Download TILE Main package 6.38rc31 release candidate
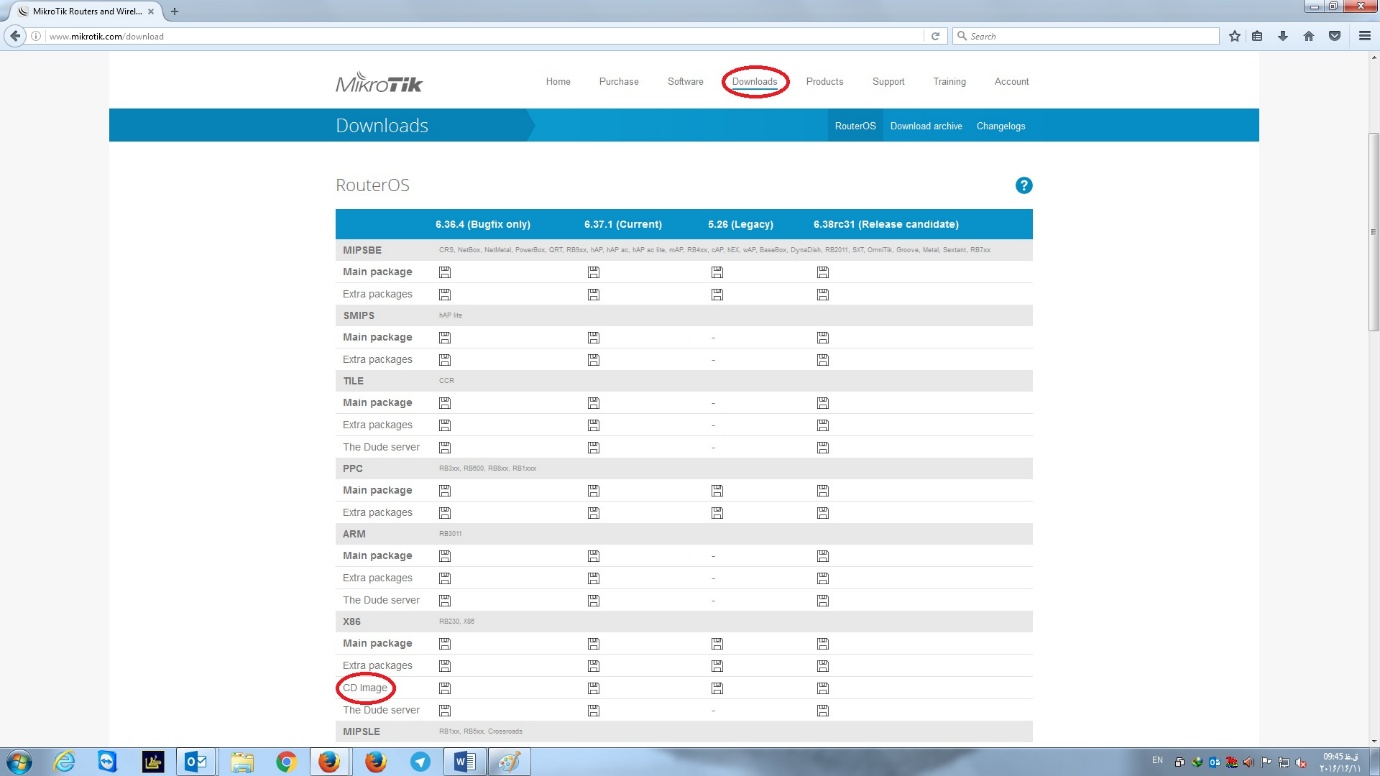Screen dimensions: 1380x776 click(823, 403)
